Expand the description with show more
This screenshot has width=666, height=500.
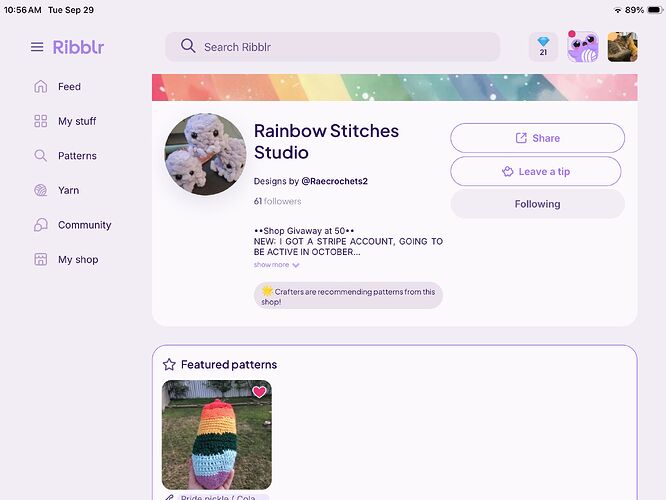(271, 265)
